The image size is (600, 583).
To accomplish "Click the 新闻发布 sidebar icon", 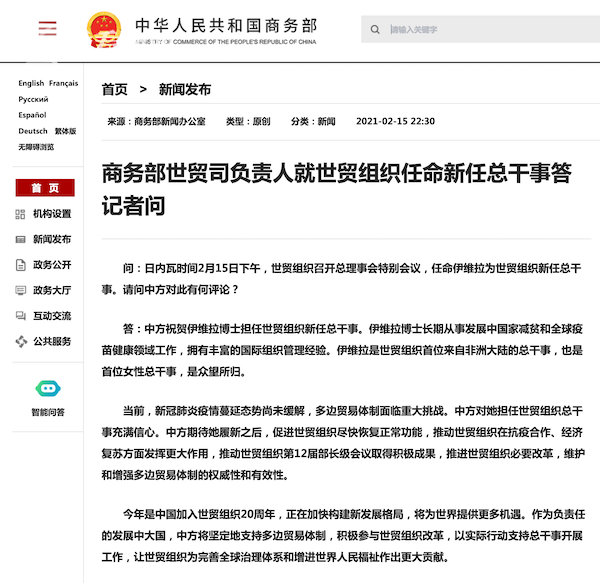I will (21, 240).
